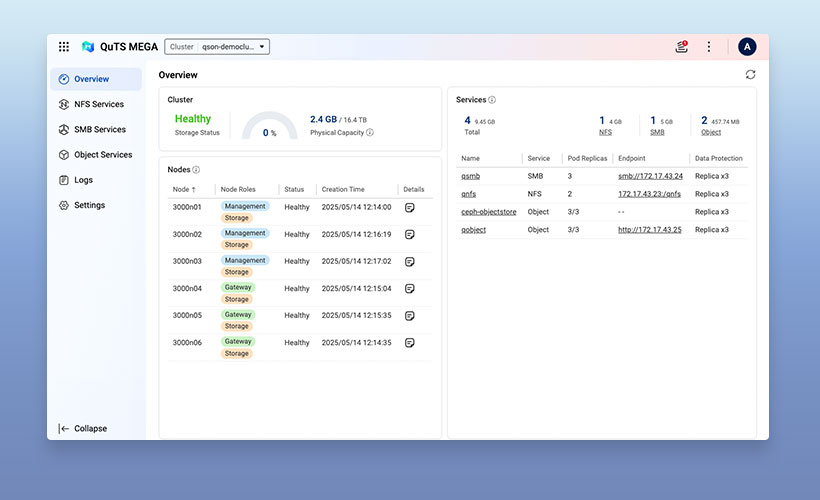Screen dimensions: 820x500
Task: Refresh the Overview page
Action: (x=750, y=75)
